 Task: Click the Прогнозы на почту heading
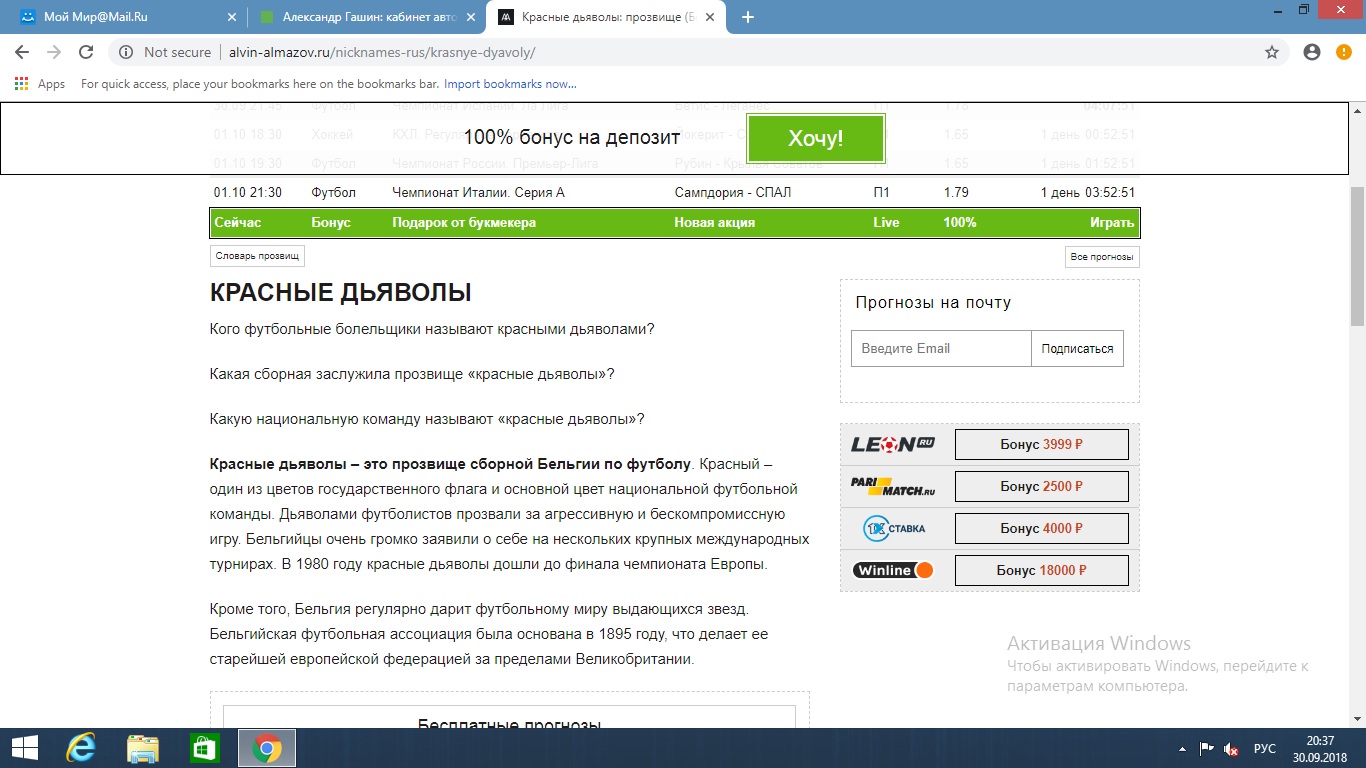pyautogui.click(x=933, y=302)
